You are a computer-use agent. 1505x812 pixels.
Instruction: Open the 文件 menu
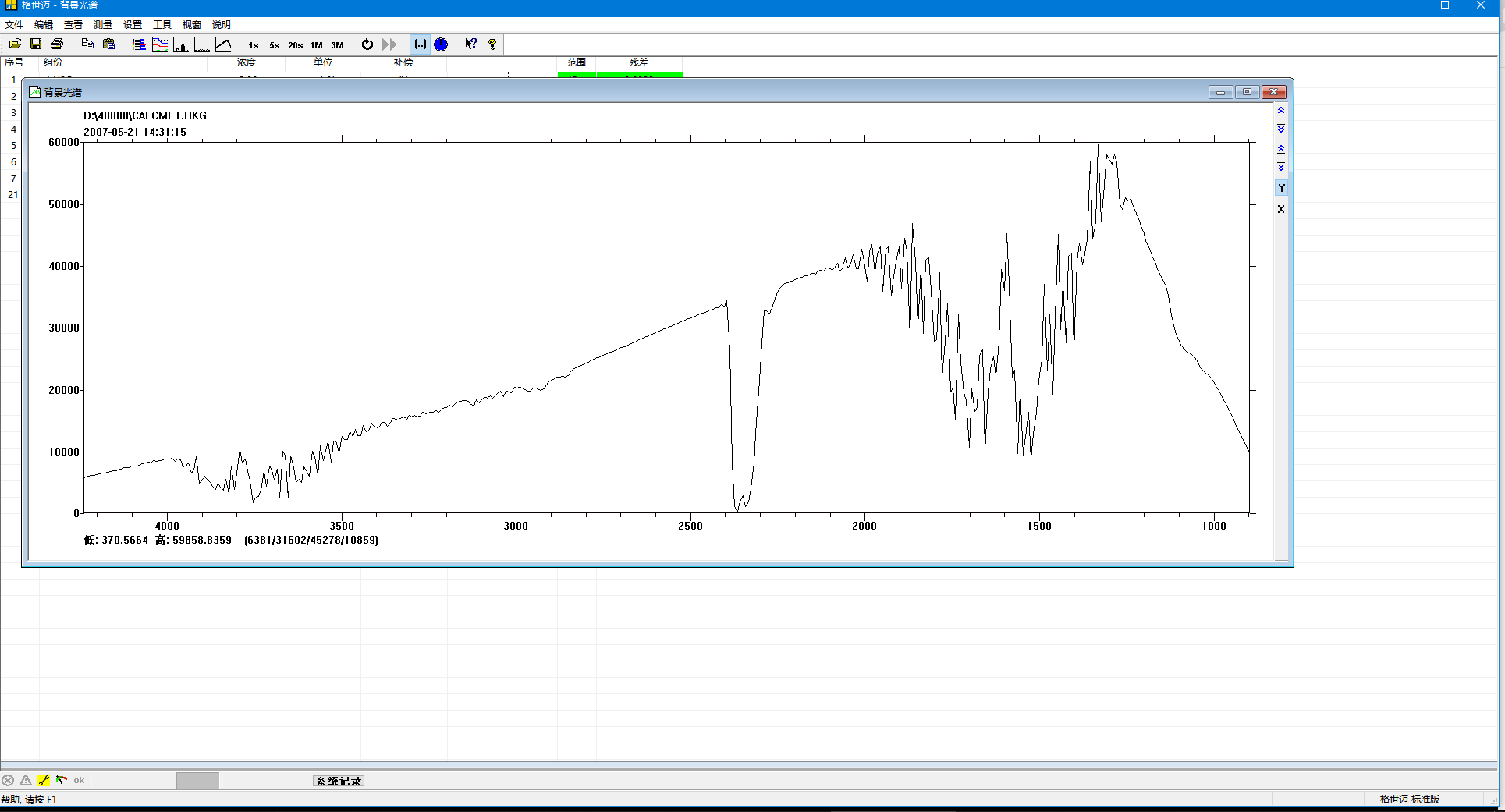14,25
